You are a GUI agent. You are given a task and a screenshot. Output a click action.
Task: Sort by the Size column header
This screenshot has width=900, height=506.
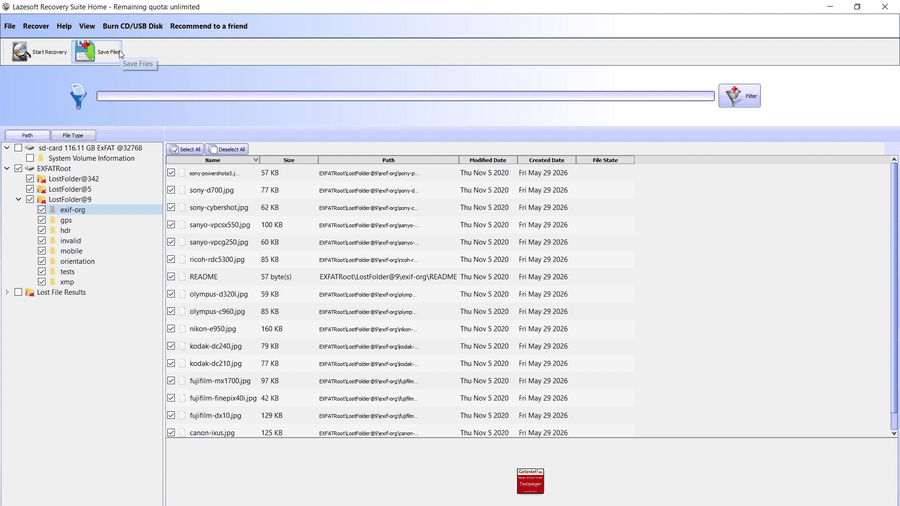tap(289, 160)
